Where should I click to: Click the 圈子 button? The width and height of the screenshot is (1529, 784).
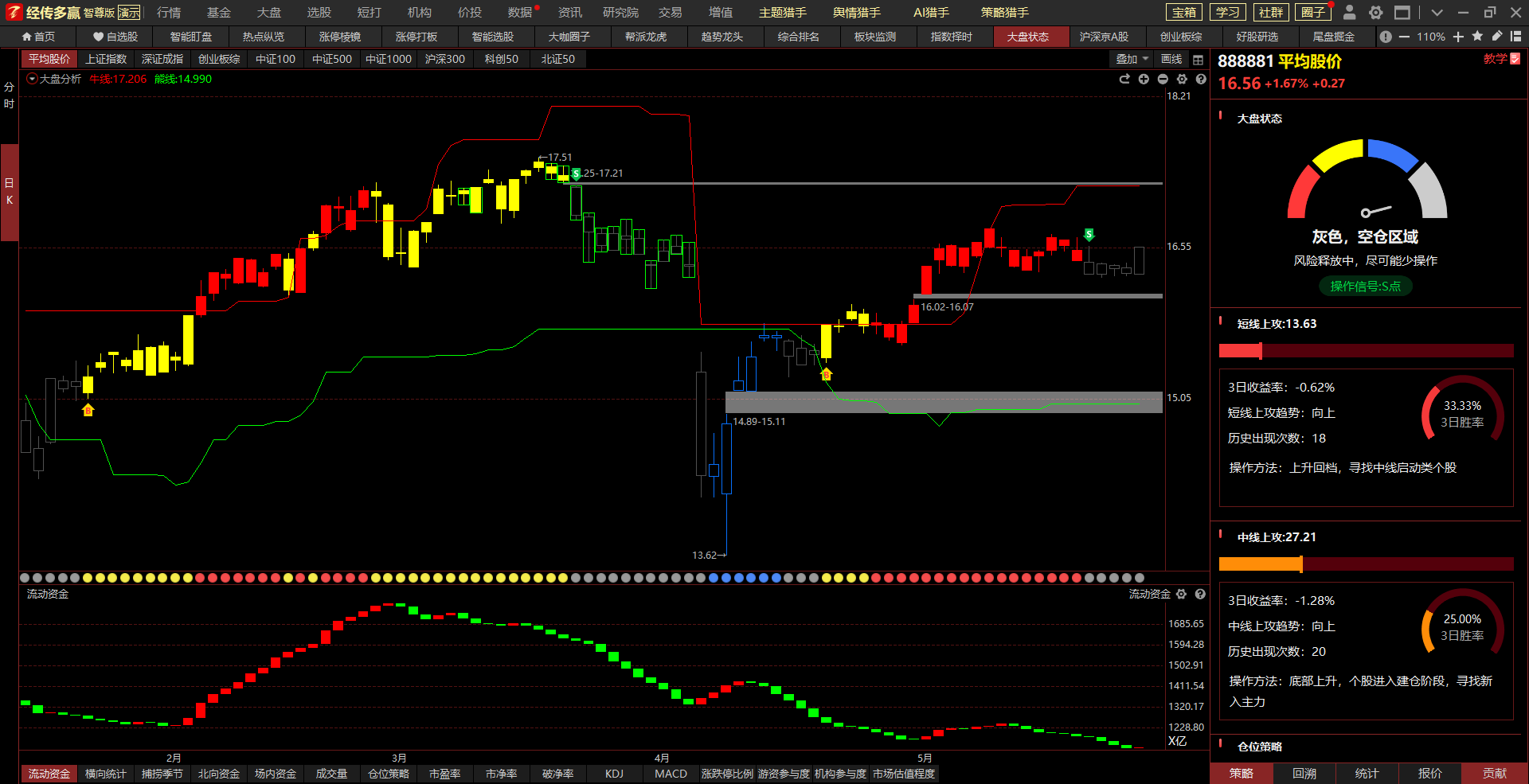1313,12
